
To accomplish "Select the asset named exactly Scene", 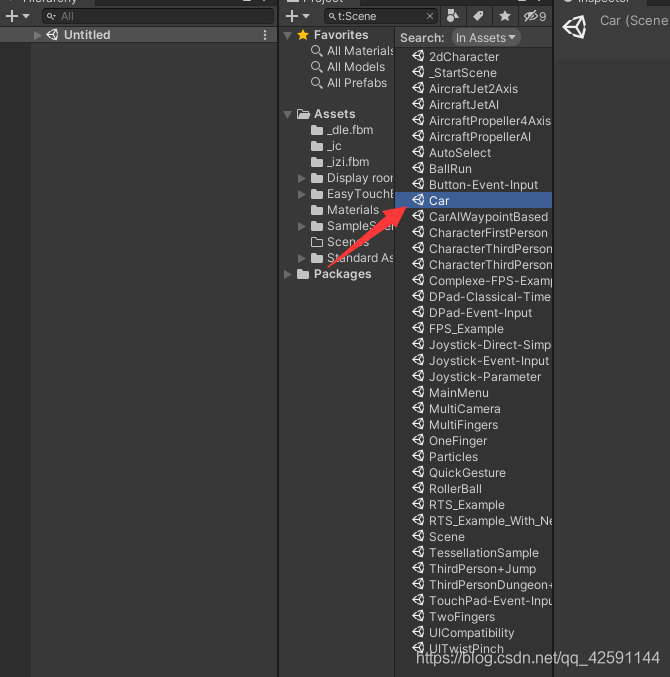I will [x=473, y=536].
